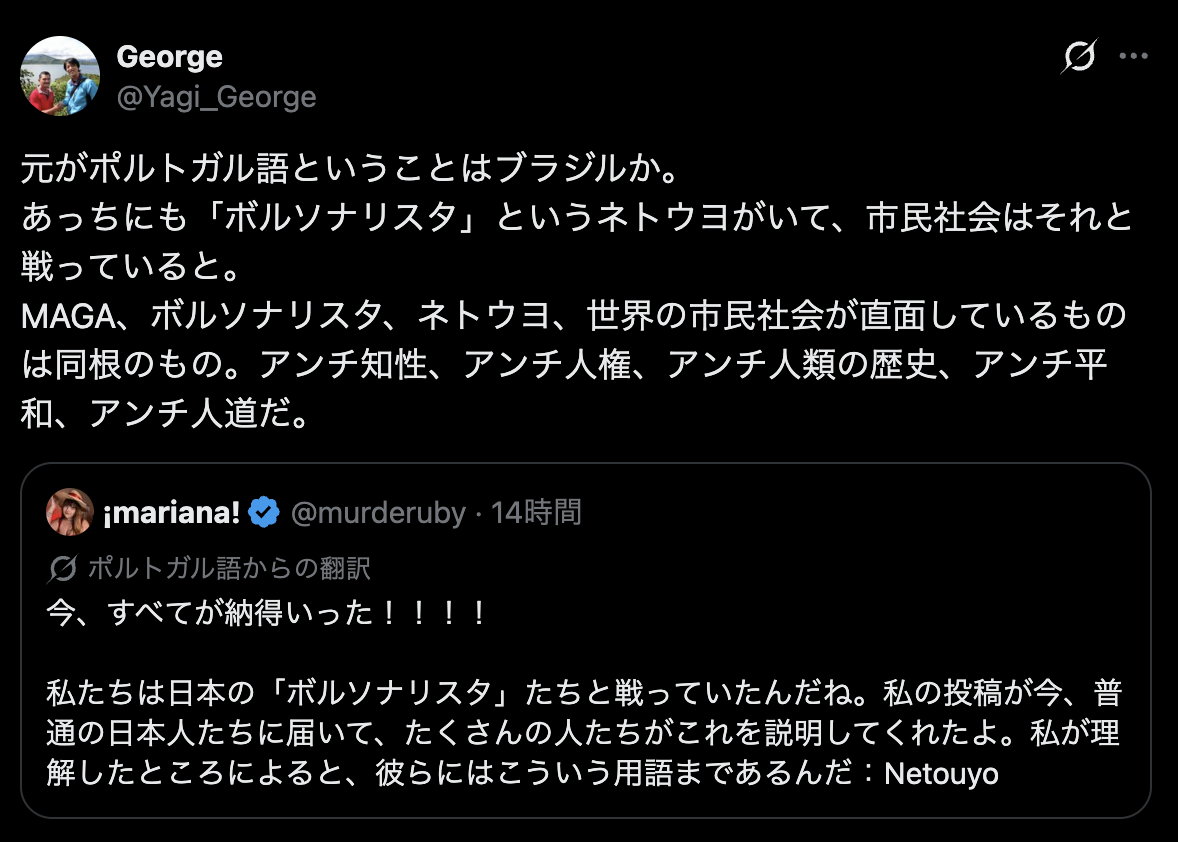
Task: Open the Grok explain icon on George's post
Action: click(1079, 57)
